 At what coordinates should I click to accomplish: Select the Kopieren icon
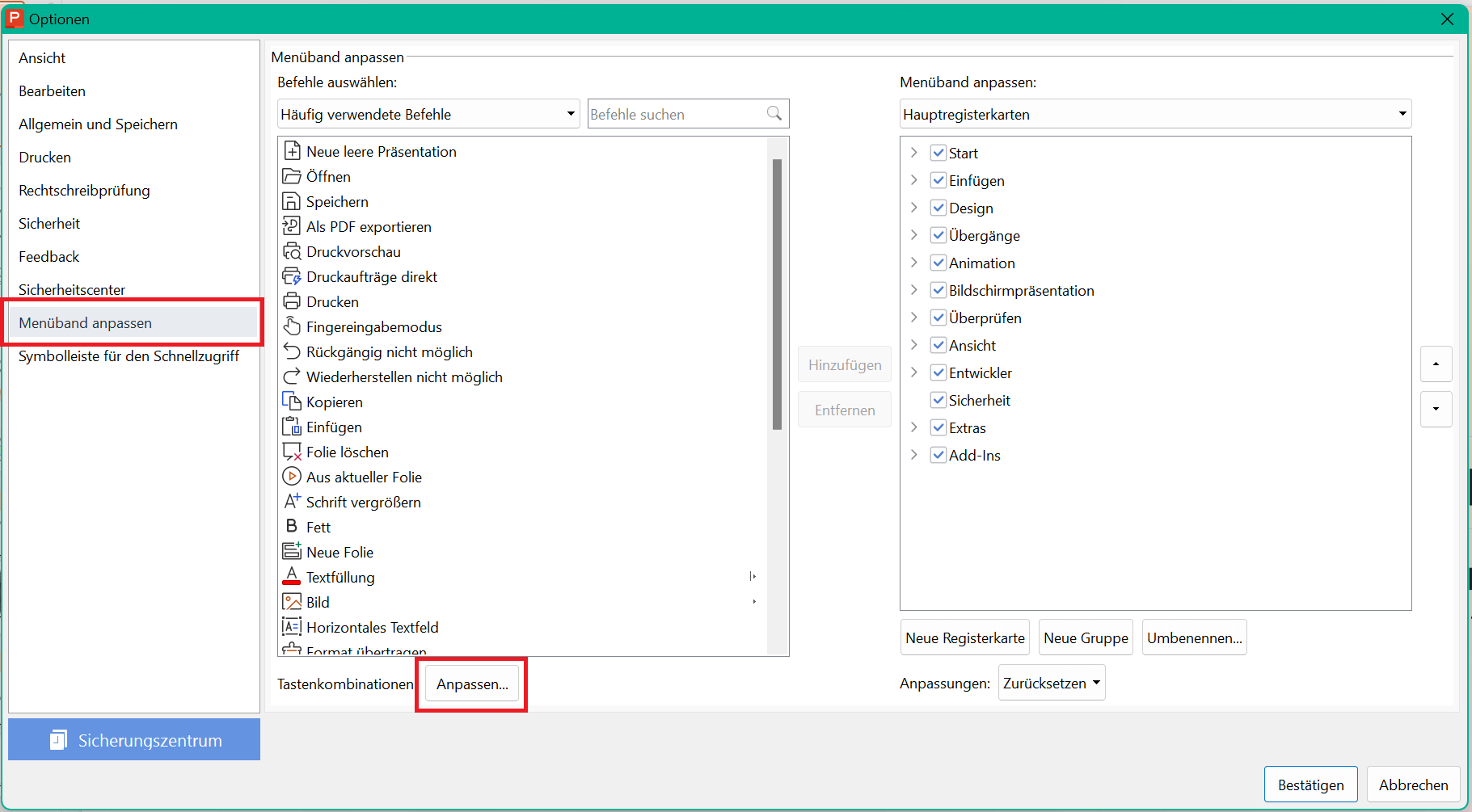292,402
